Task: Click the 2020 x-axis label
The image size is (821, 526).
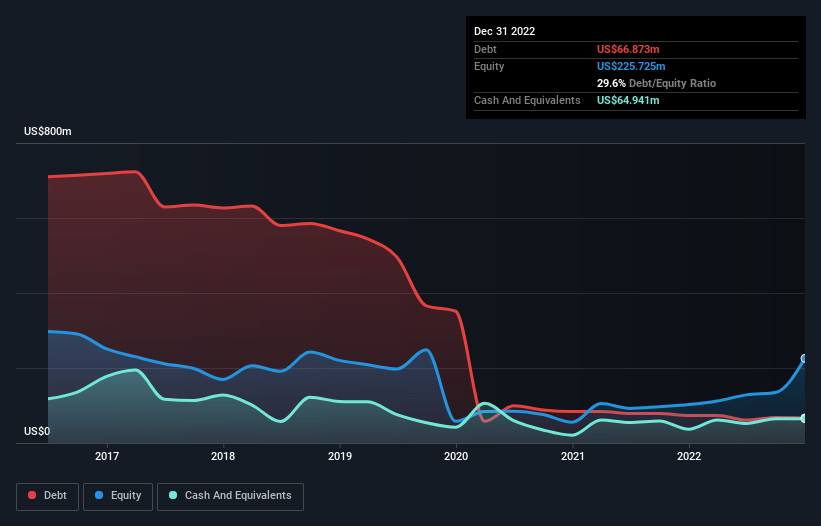Action: point(456,456)
